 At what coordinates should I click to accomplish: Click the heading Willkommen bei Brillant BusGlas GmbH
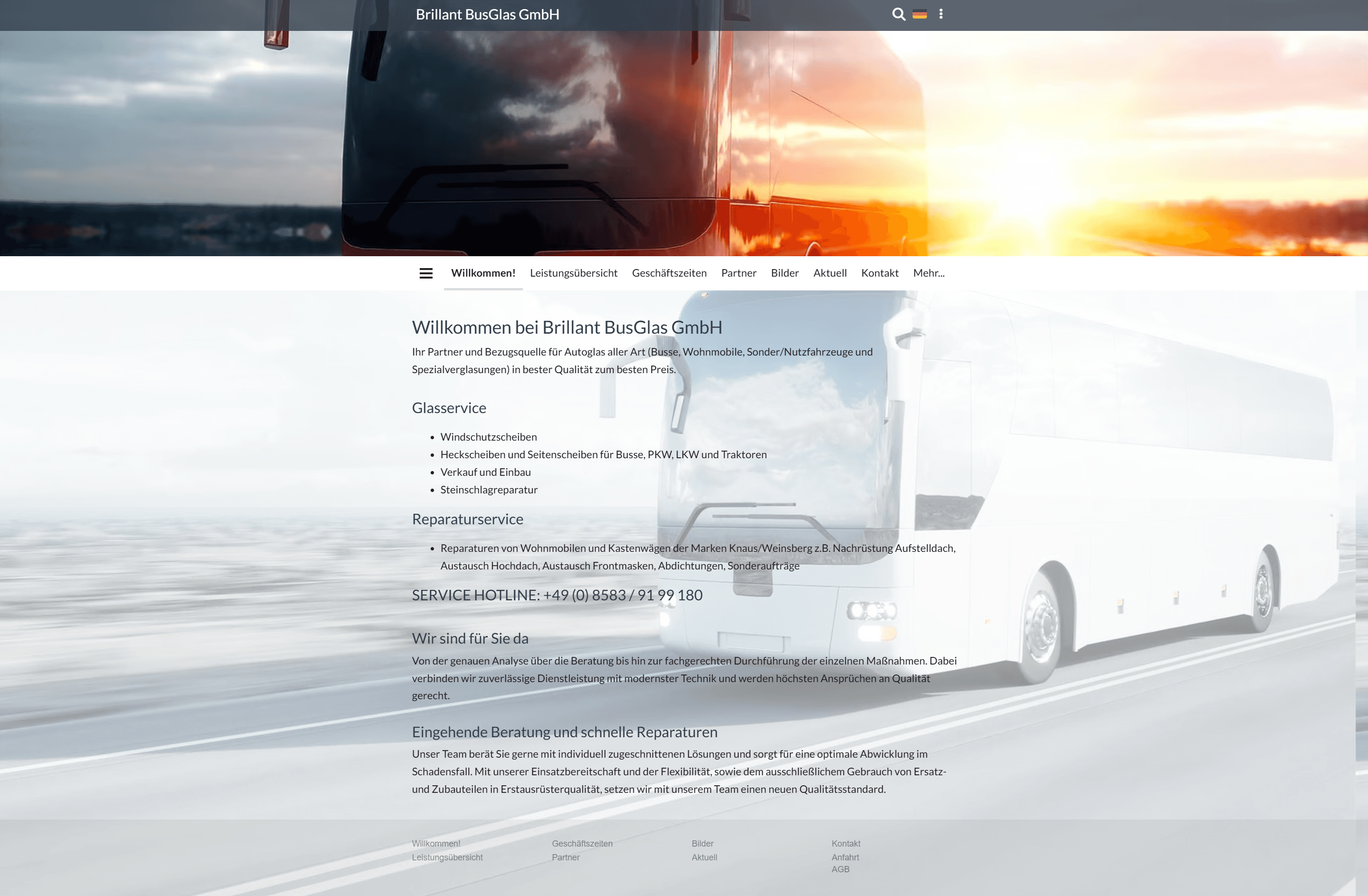click(567, 328)
